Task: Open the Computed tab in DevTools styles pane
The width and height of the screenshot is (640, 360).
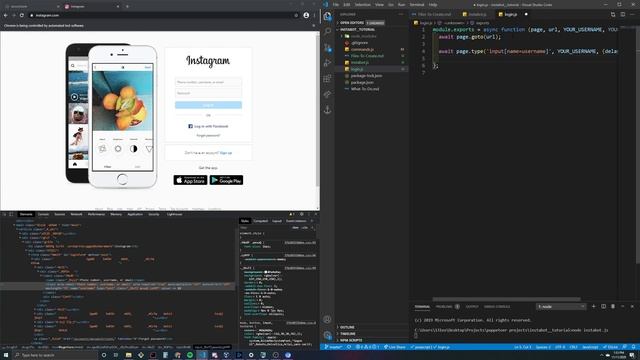Action: (260, 221)
